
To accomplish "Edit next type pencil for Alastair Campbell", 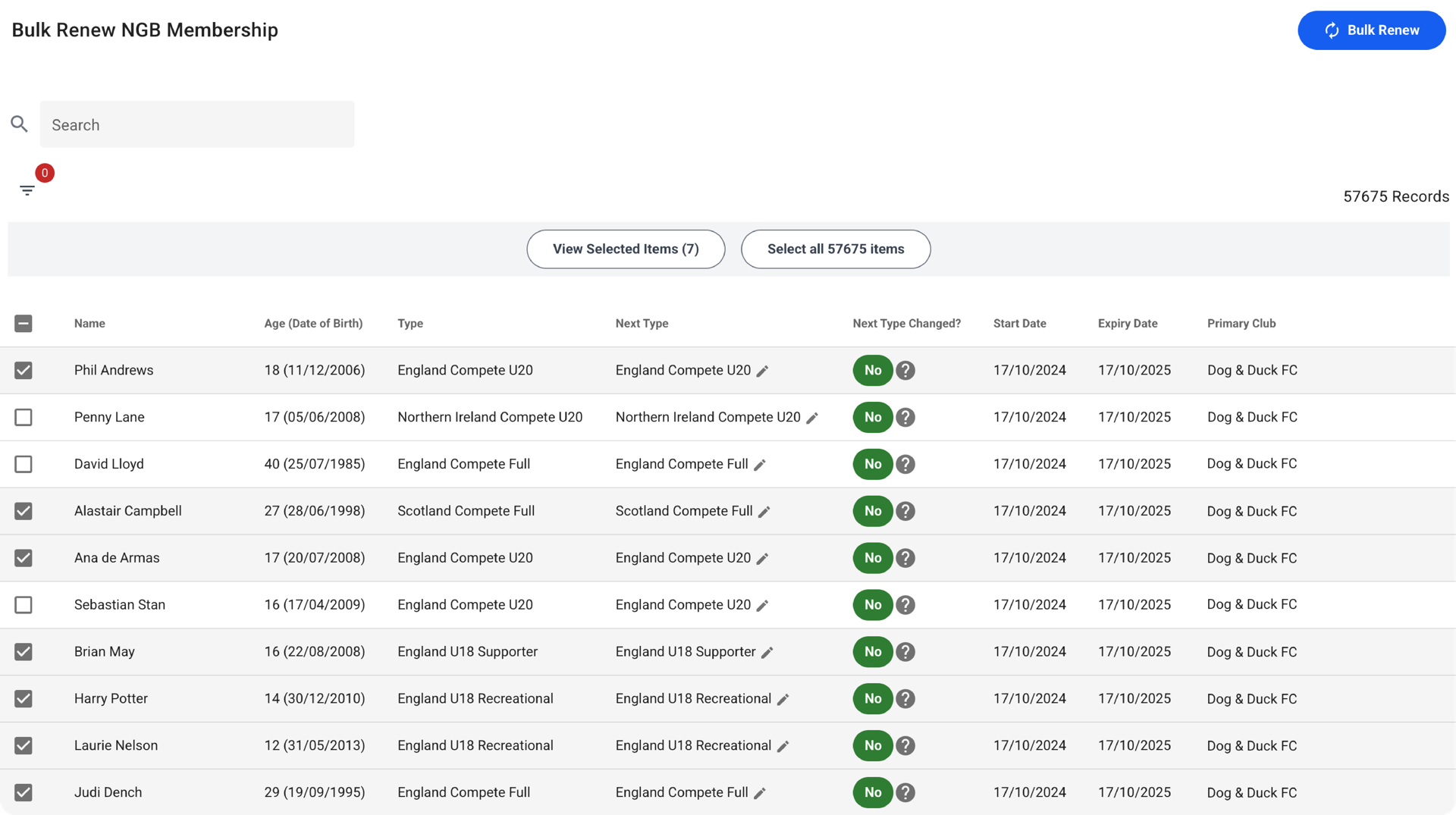I will click(x=764, y=513).
